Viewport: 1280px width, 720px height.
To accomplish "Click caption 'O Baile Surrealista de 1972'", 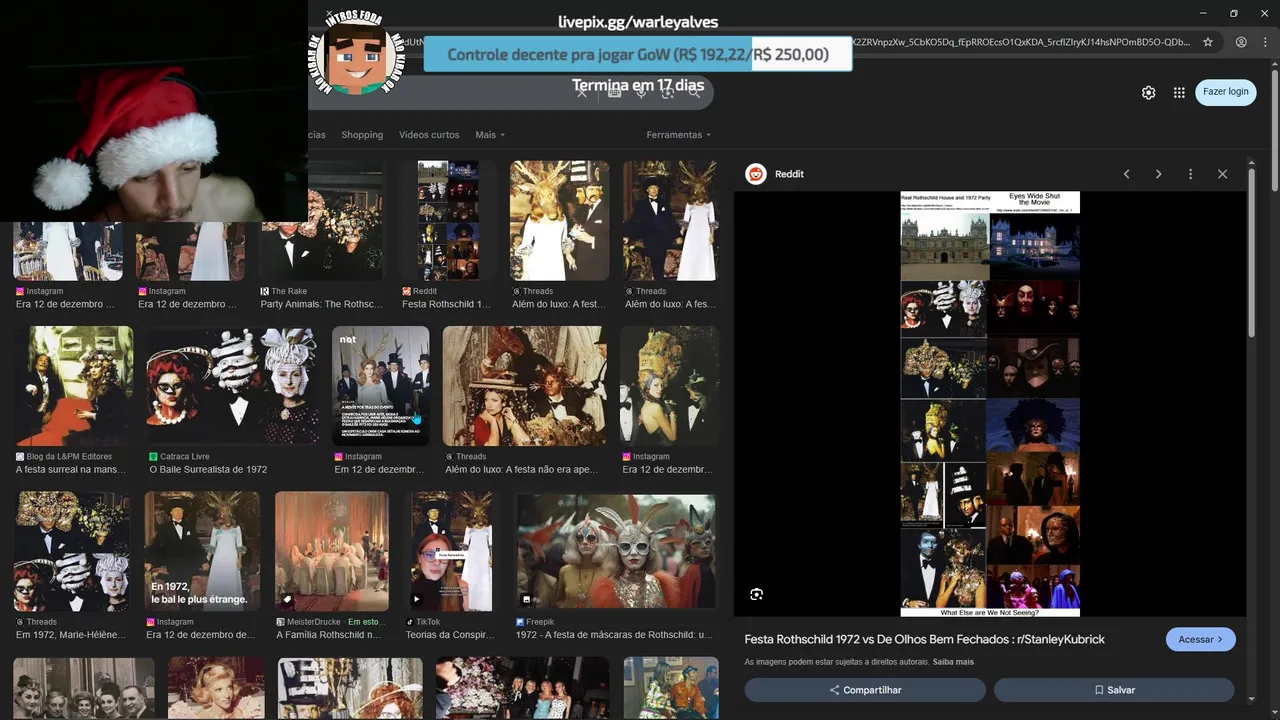I will (209, 470).
